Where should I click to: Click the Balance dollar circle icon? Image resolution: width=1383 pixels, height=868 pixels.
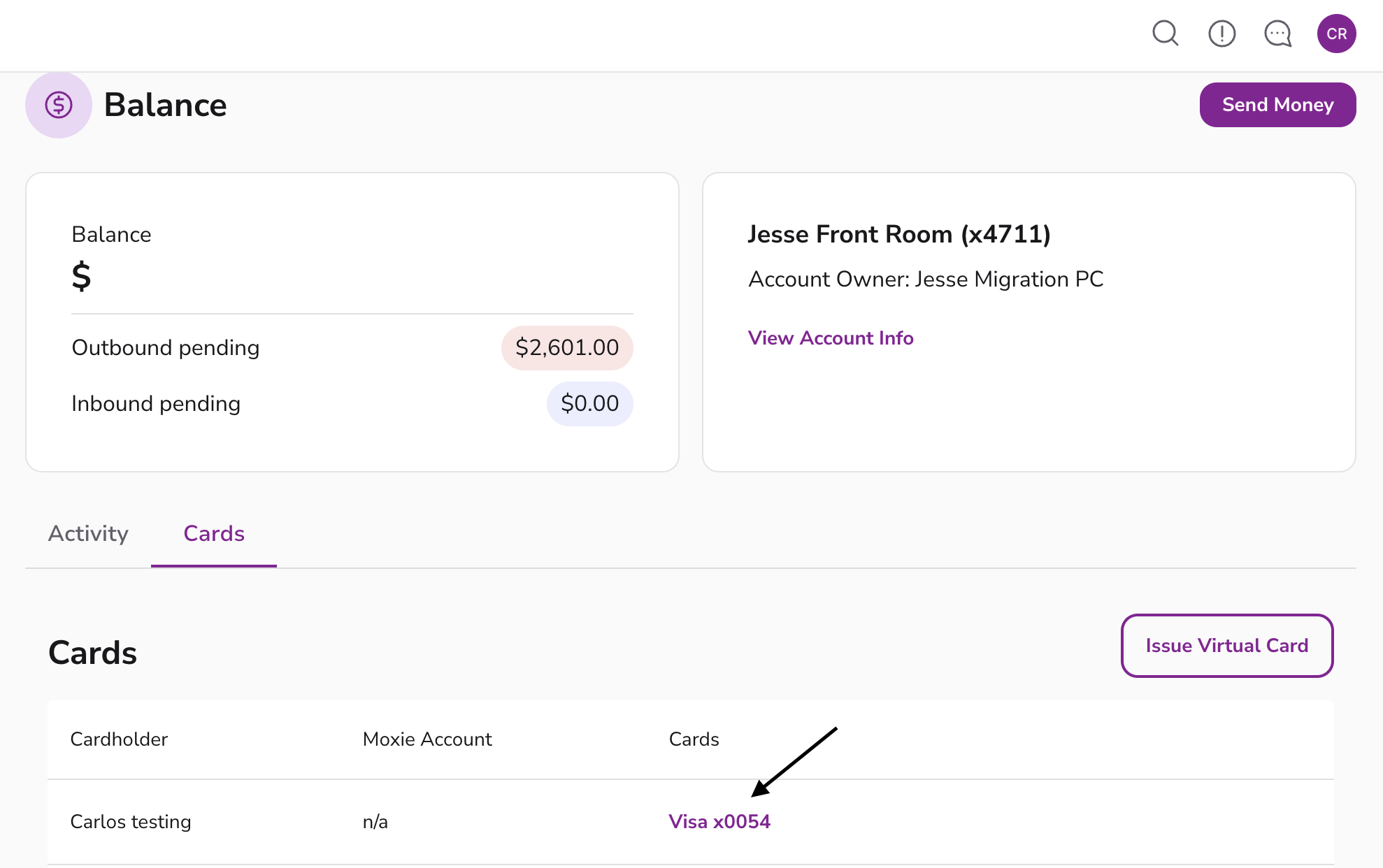click(59, 105)
